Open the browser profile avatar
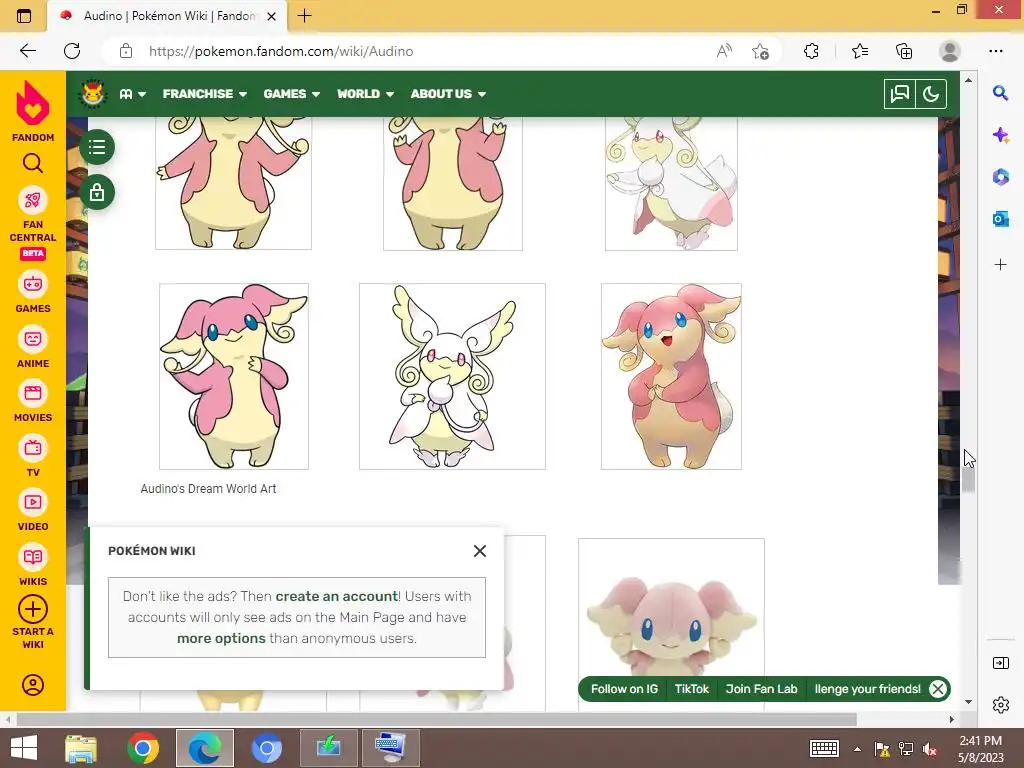Image resolution: width=1024 pixels, height=768 pixels. [x=950, y=51]
